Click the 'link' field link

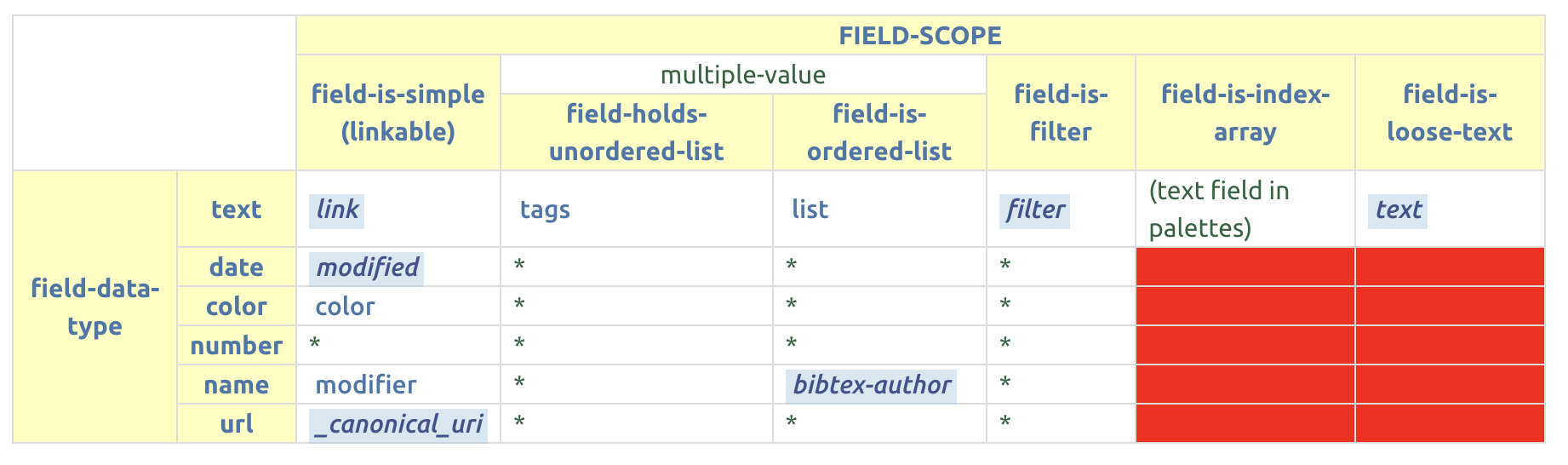[337, 210]
